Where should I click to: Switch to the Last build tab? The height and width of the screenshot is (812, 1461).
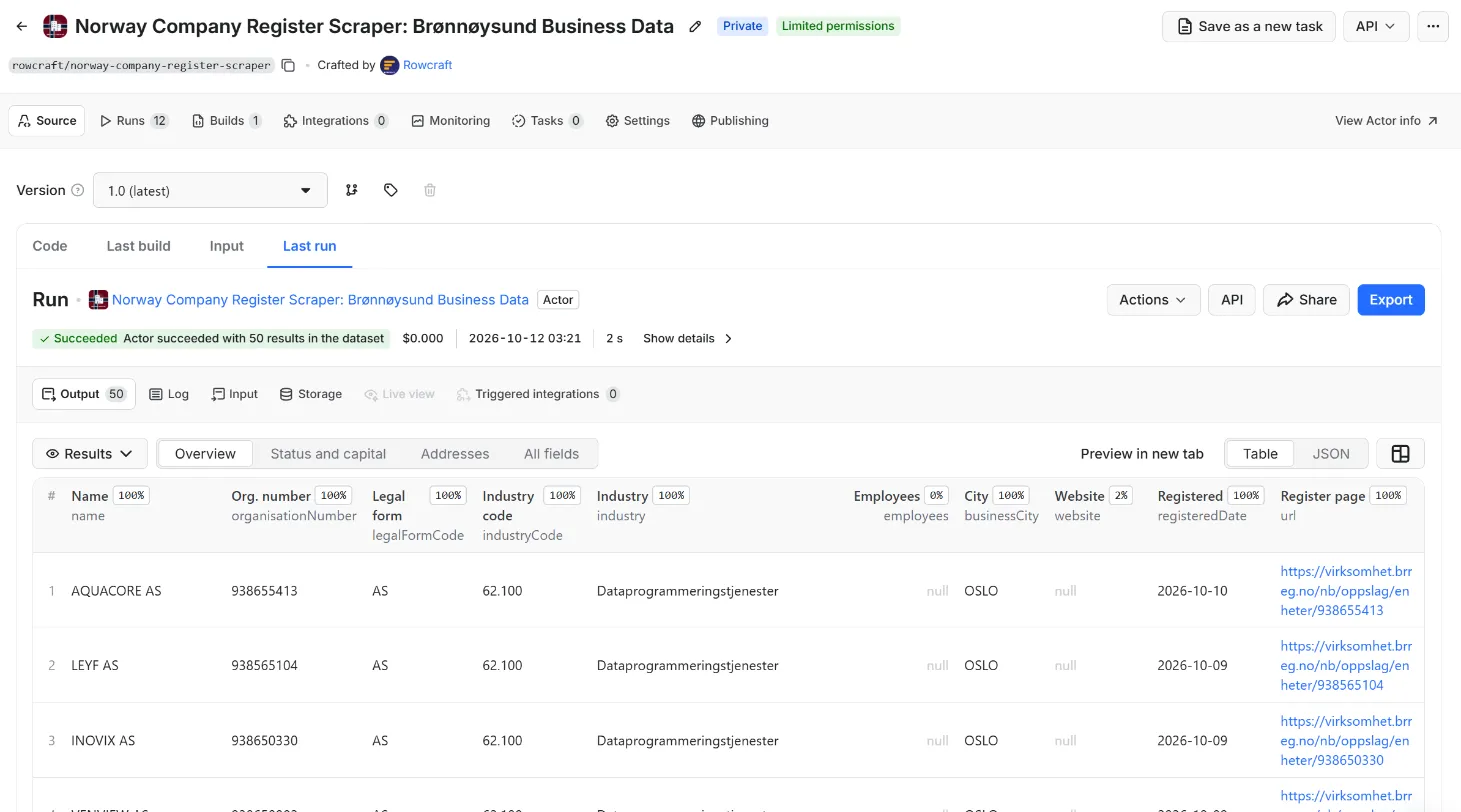(138, 246)
